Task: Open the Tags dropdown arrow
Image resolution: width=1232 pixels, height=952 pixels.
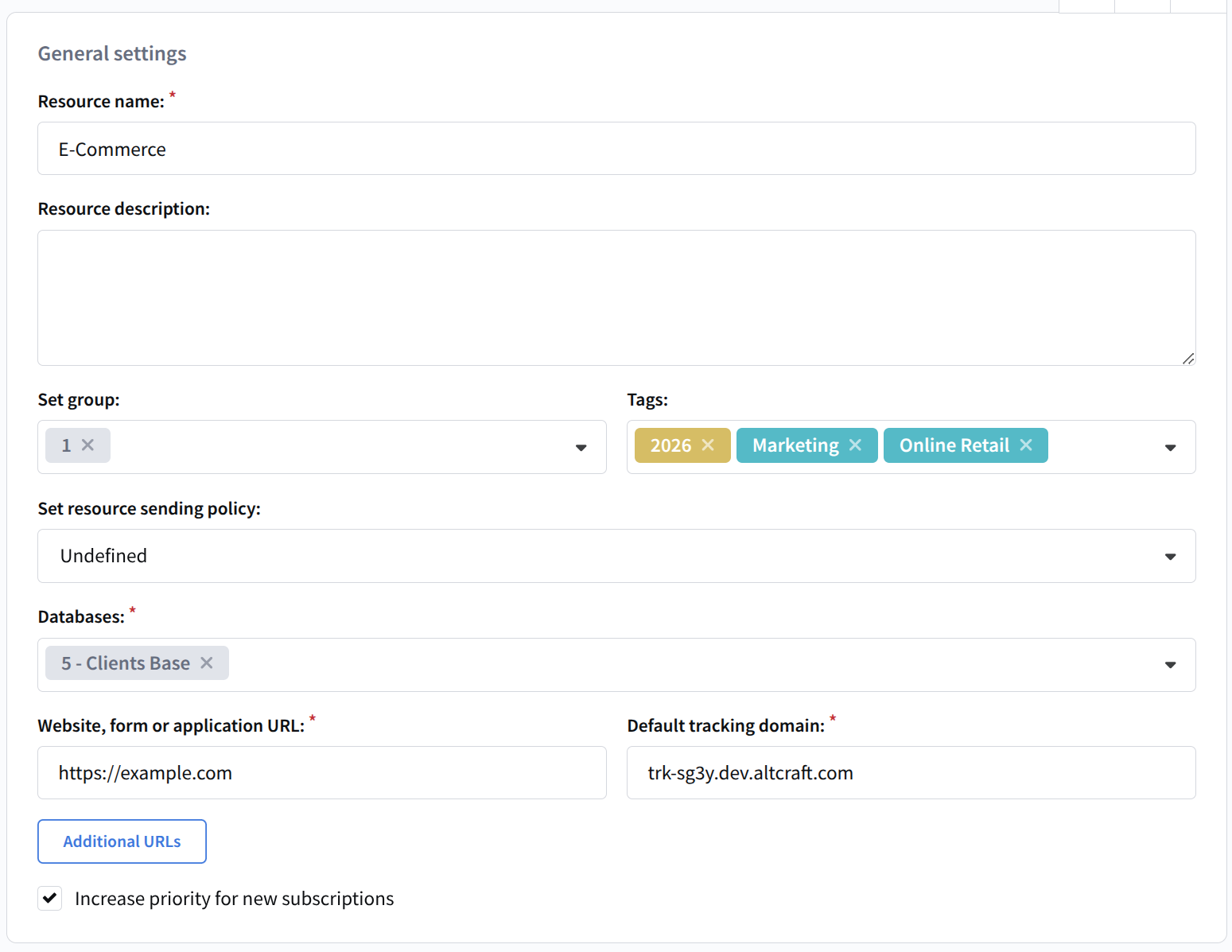Action: (x=1170, y=448)
